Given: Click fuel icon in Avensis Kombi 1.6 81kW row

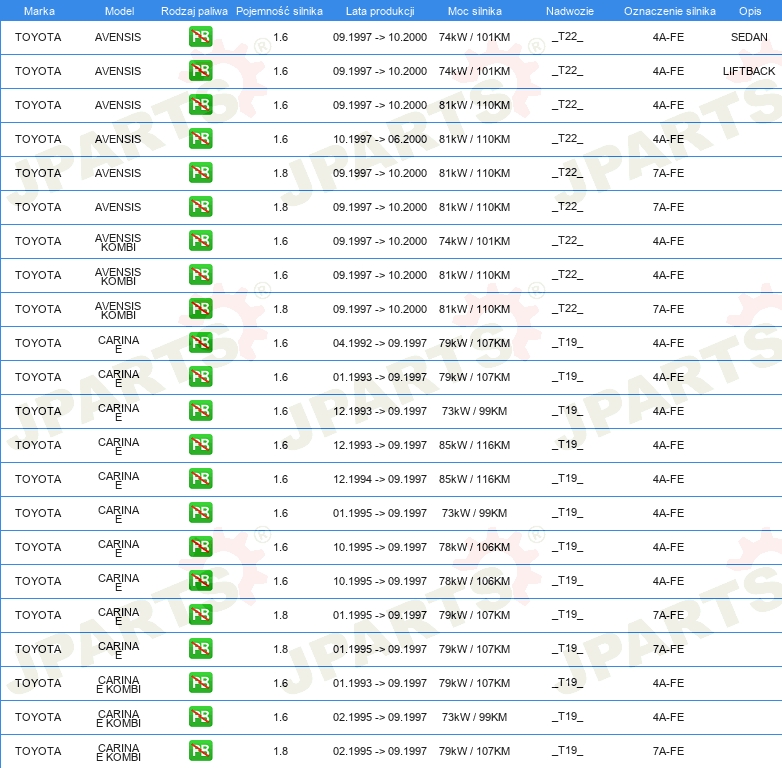Looking at the screenshot, I should click(x=200, y=275).
